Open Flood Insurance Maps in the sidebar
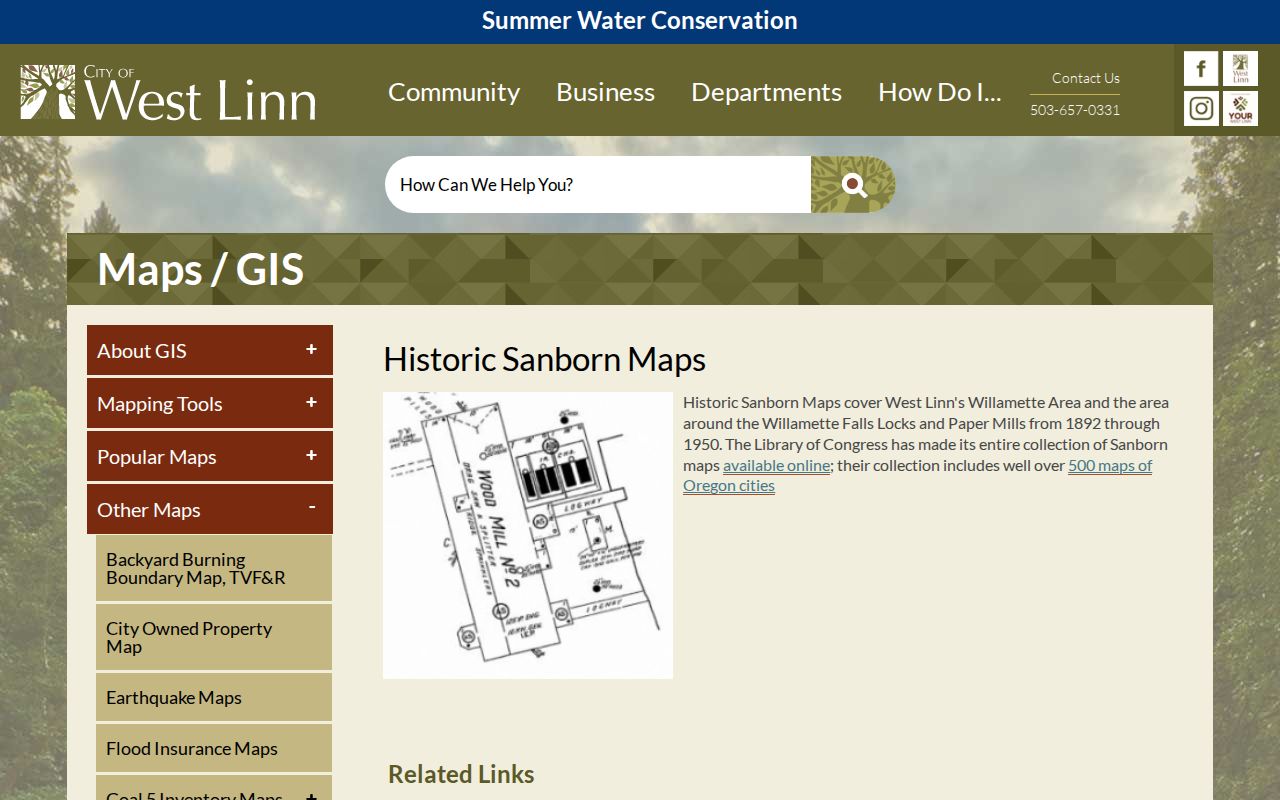1280x800 pixels. coord(214,749)
